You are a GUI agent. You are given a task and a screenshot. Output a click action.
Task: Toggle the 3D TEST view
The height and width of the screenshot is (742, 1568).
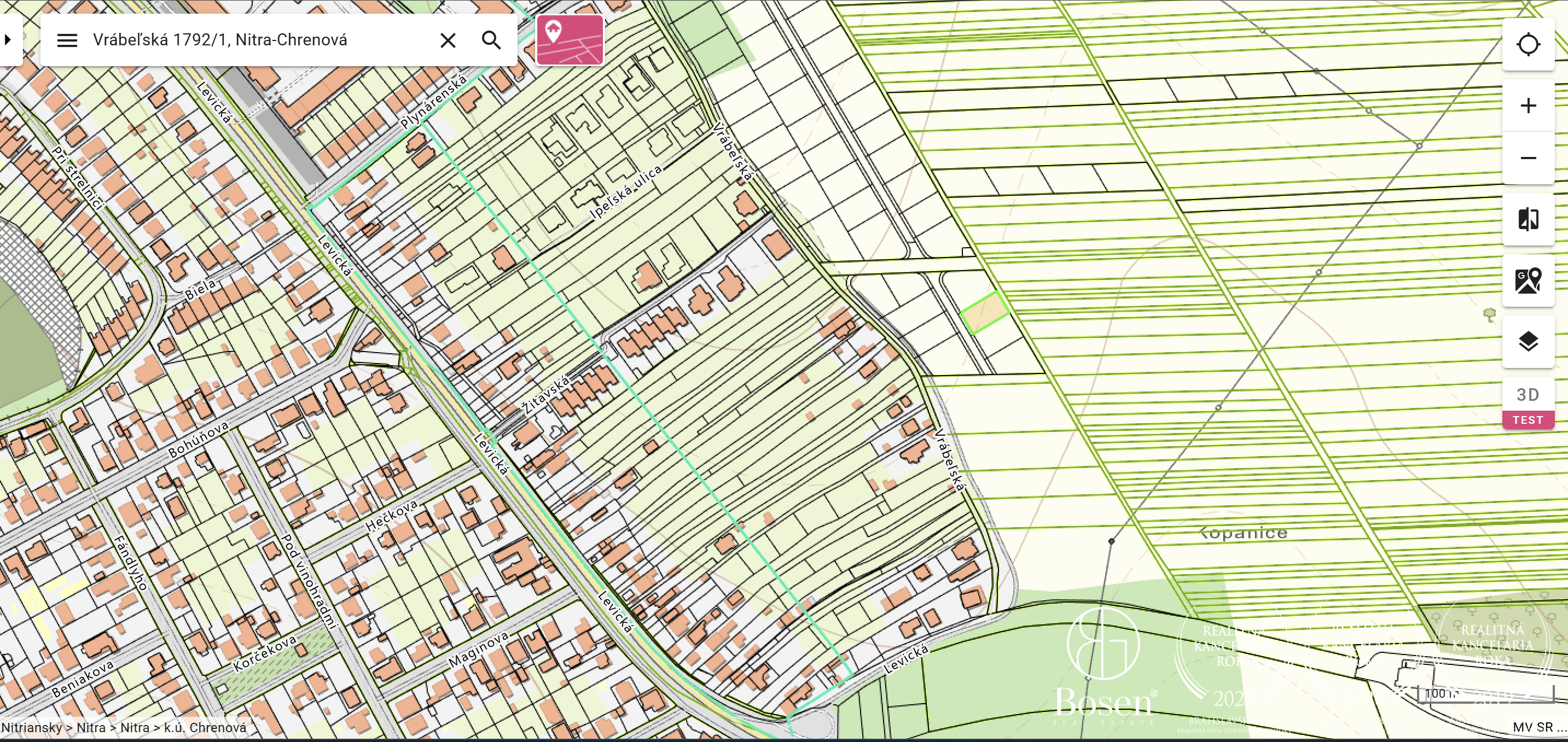(1527, 403)
